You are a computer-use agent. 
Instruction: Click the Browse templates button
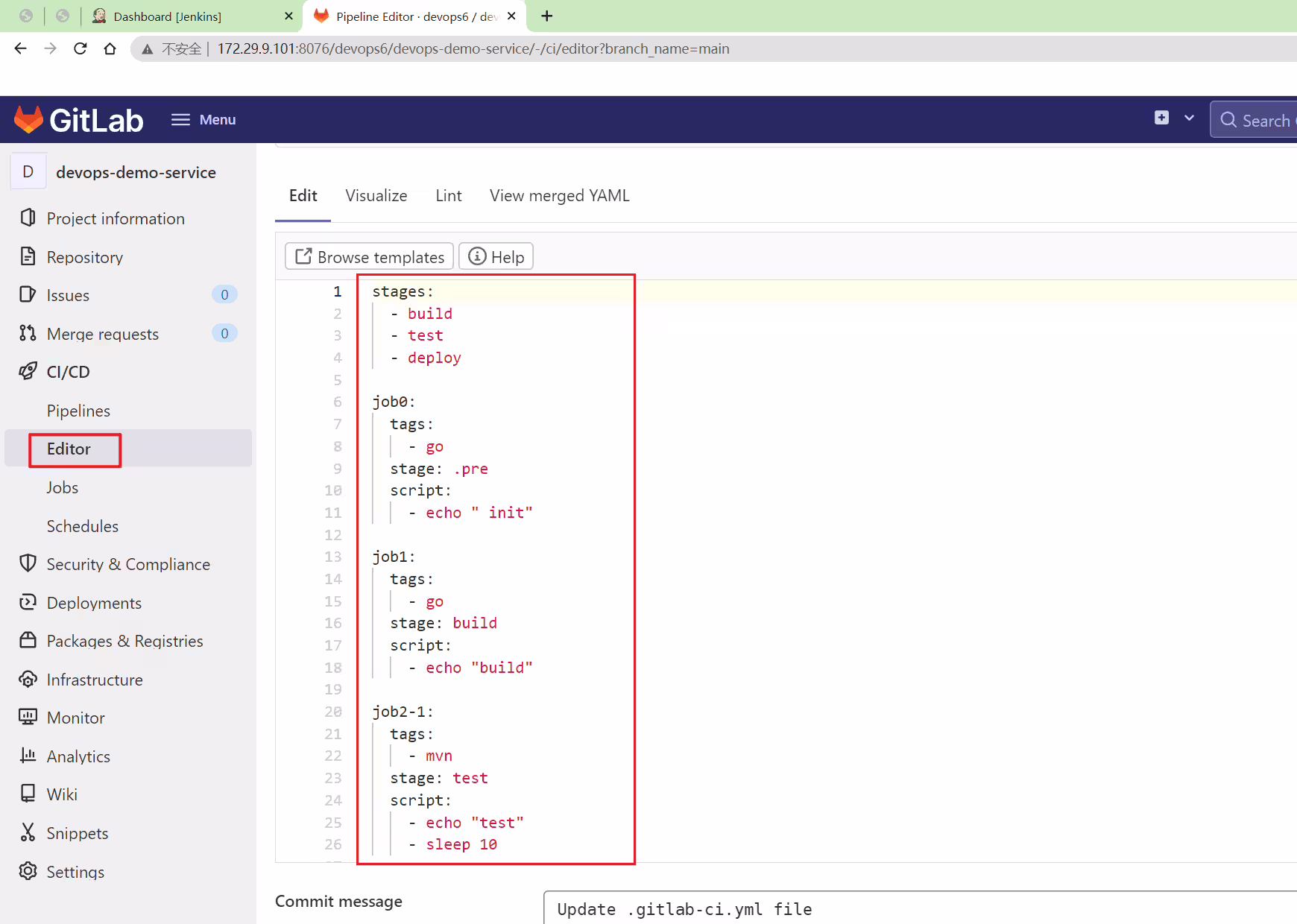[x=370, y=257]
